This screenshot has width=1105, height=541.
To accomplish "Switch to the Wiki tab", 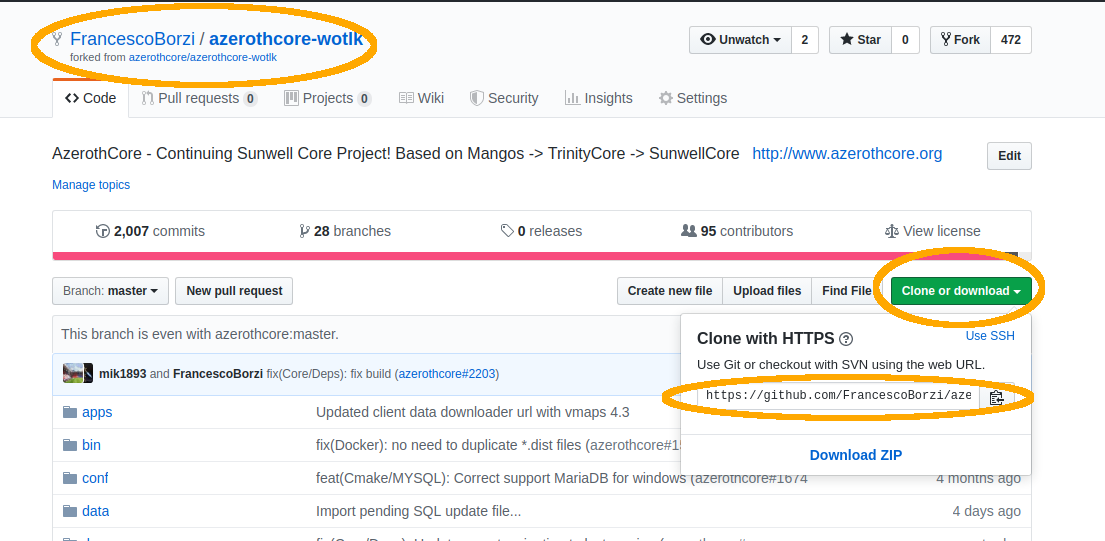I will (421, 99).
